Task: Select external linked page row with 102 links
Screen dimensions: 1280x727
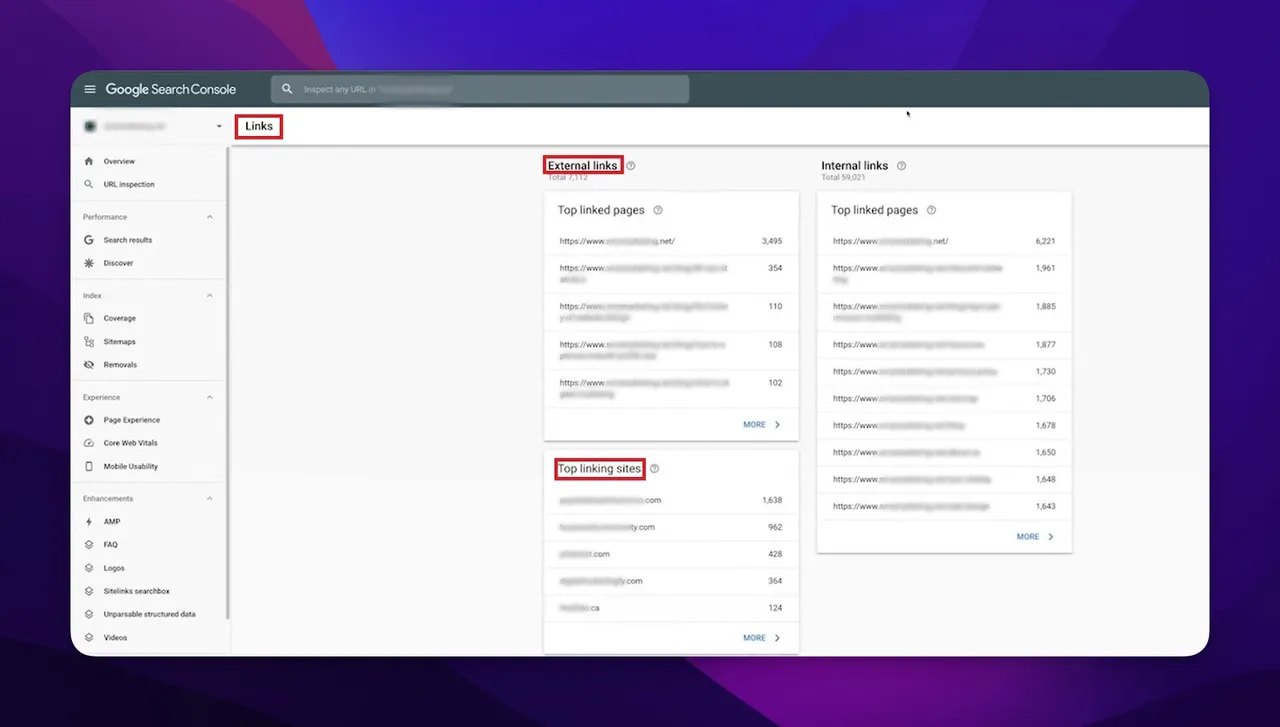Action: tap(671, 388)
